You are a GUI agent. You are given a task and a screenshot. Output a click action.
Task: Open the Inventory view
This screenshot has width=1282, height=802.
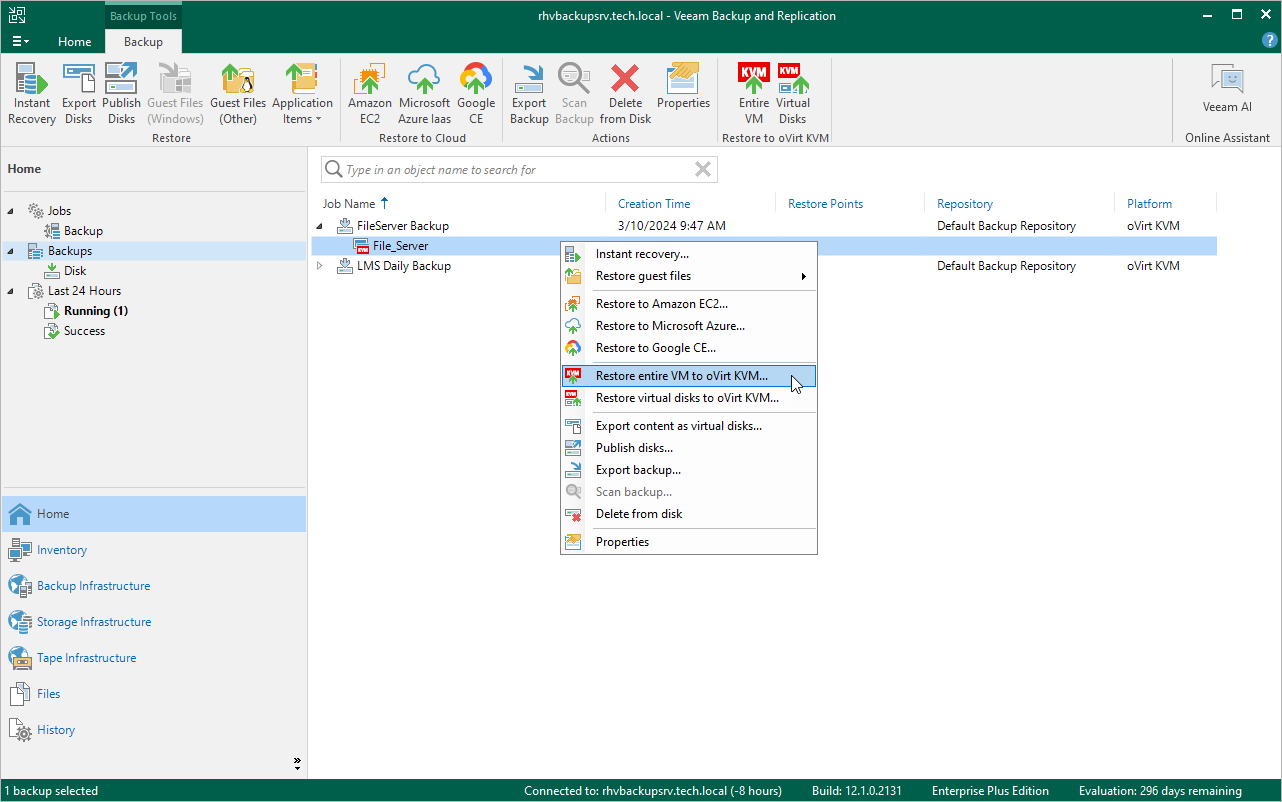click(154, 550)
